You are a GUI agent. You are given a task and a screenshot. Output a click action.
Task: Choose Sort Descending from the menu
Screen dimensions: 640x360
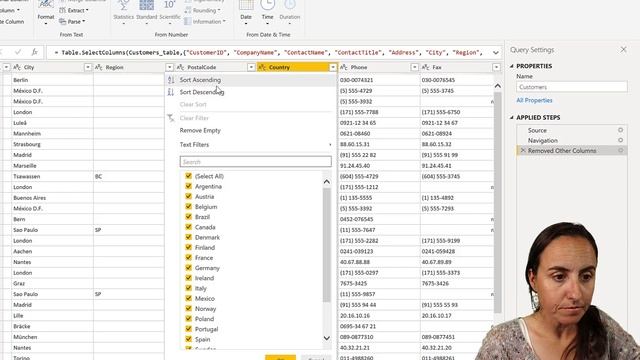pyautogui.click(x=202, y=92)
